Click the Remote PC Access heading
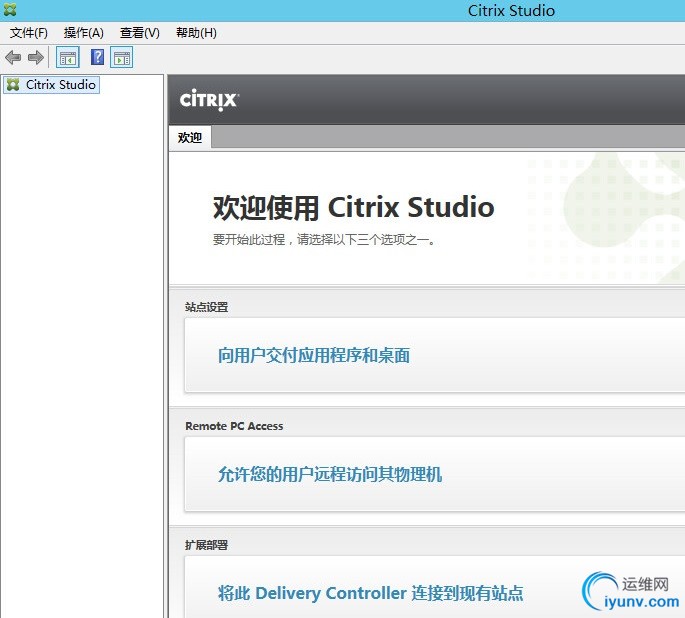 tap(234, 426)
